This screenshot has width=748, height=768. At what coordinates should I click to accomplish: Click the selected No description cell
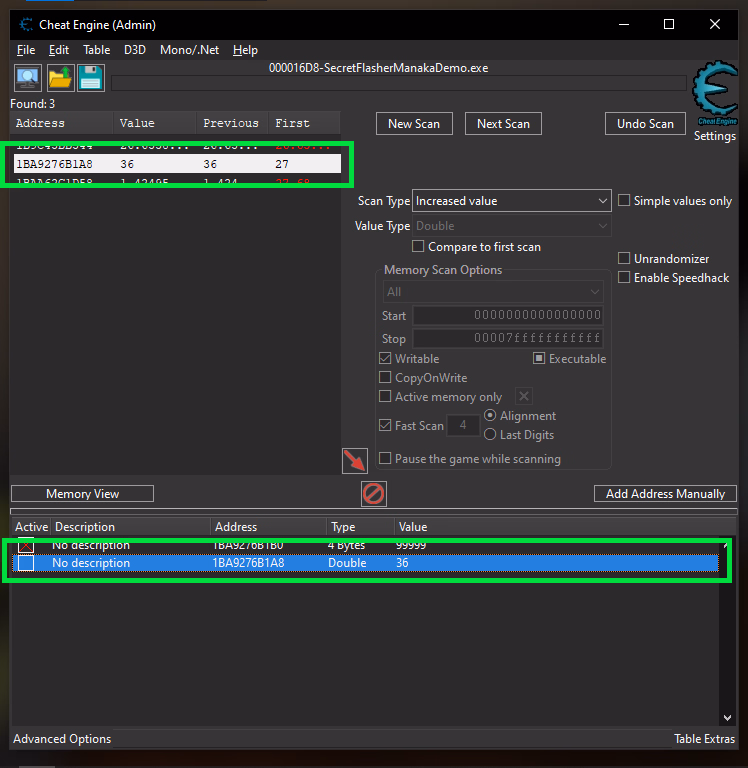(x=91, y=563)
